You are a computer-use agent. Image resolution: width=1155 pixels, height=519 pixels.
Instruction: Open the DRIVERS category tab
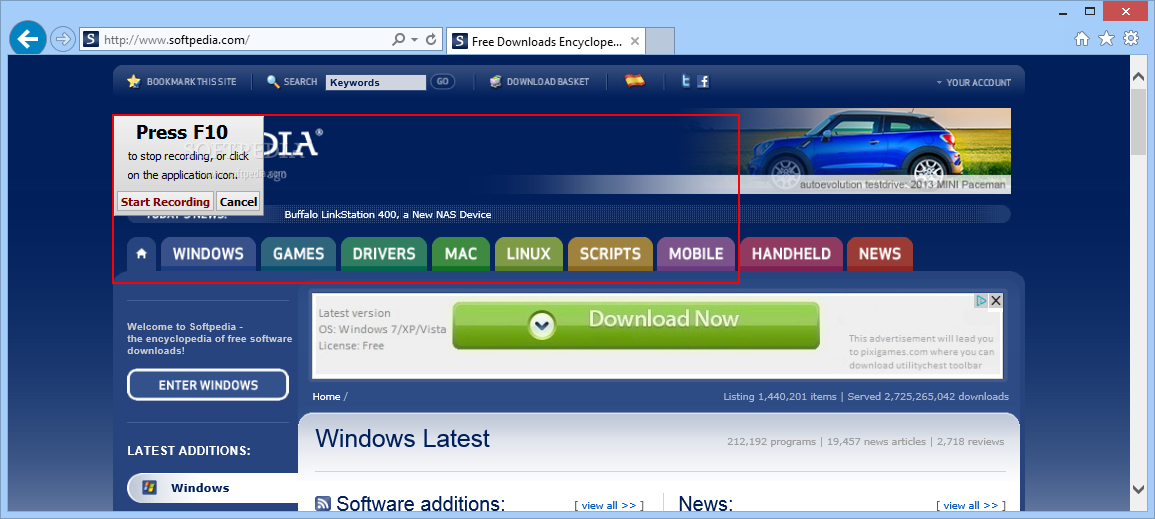click(384, 254)
